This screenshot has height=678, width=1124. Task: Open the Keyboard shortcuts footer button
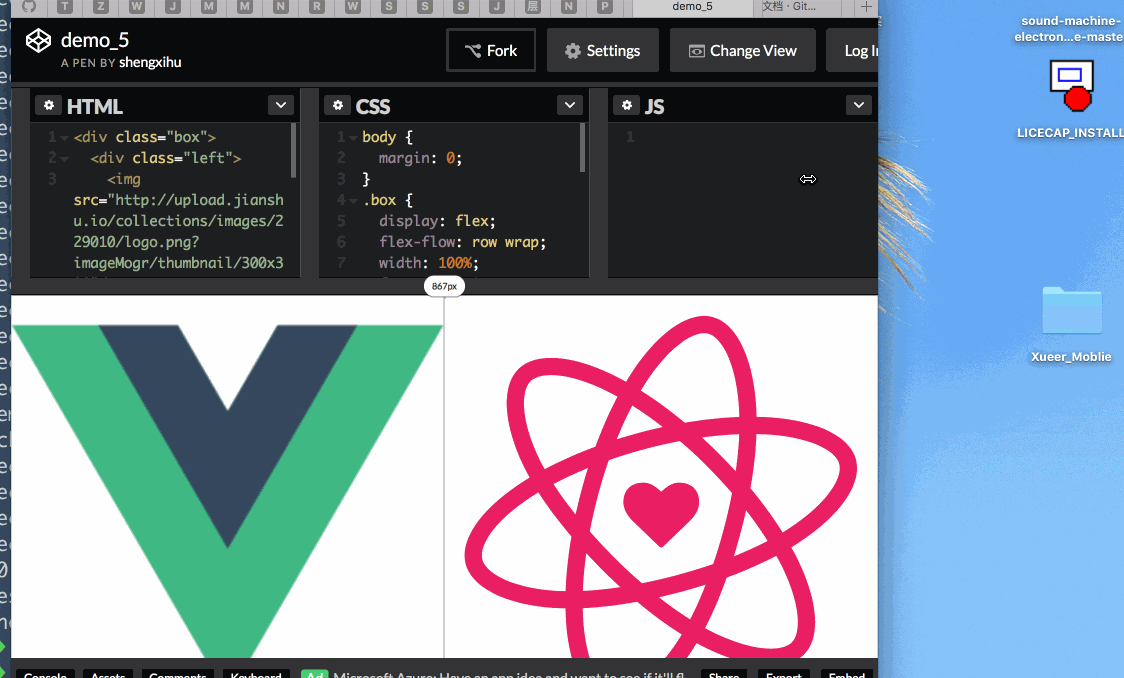(256, 674)
